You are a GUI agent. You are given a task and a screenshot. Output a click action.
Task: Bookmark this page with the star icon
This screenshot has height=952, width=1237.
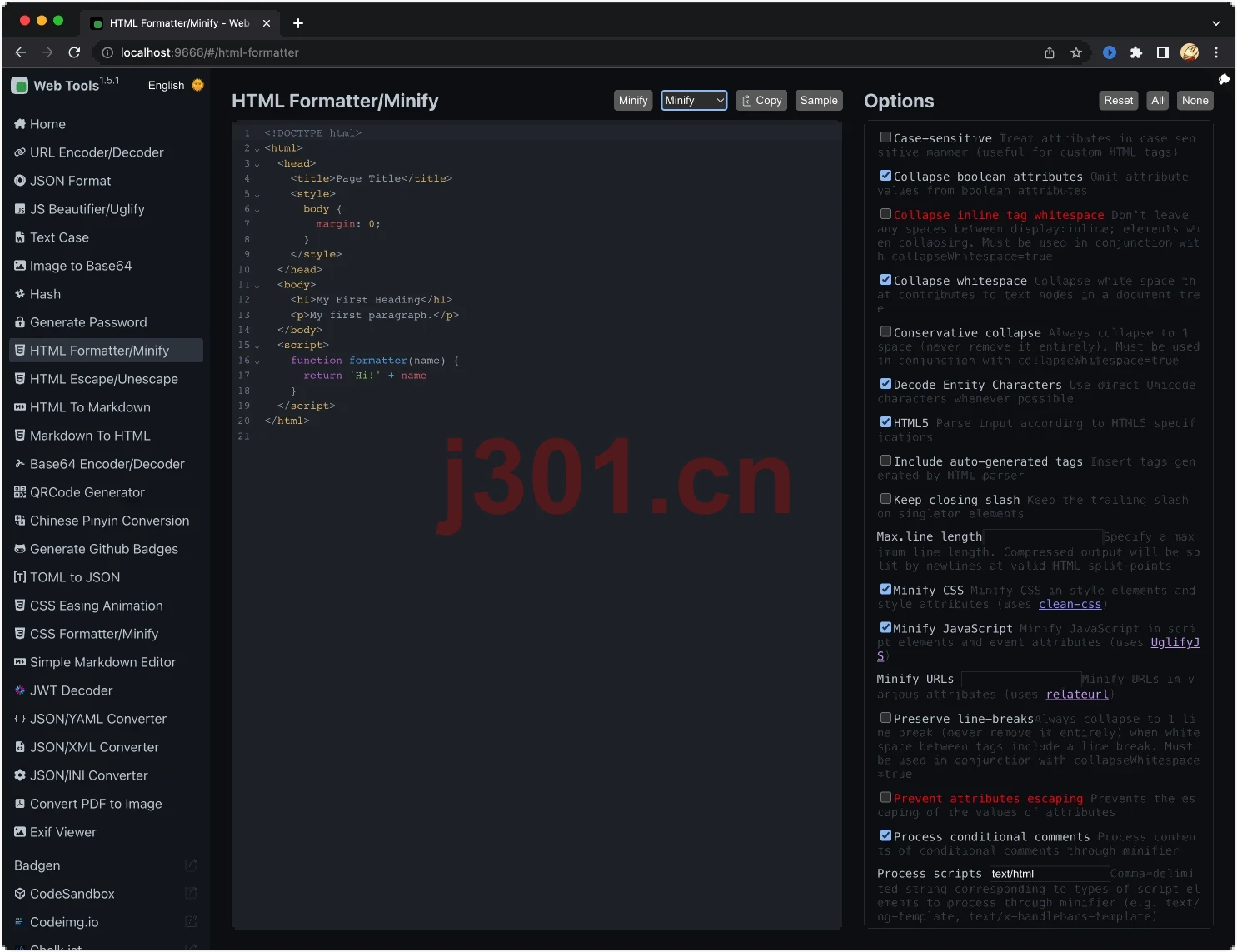click(x=1076, y=52)
